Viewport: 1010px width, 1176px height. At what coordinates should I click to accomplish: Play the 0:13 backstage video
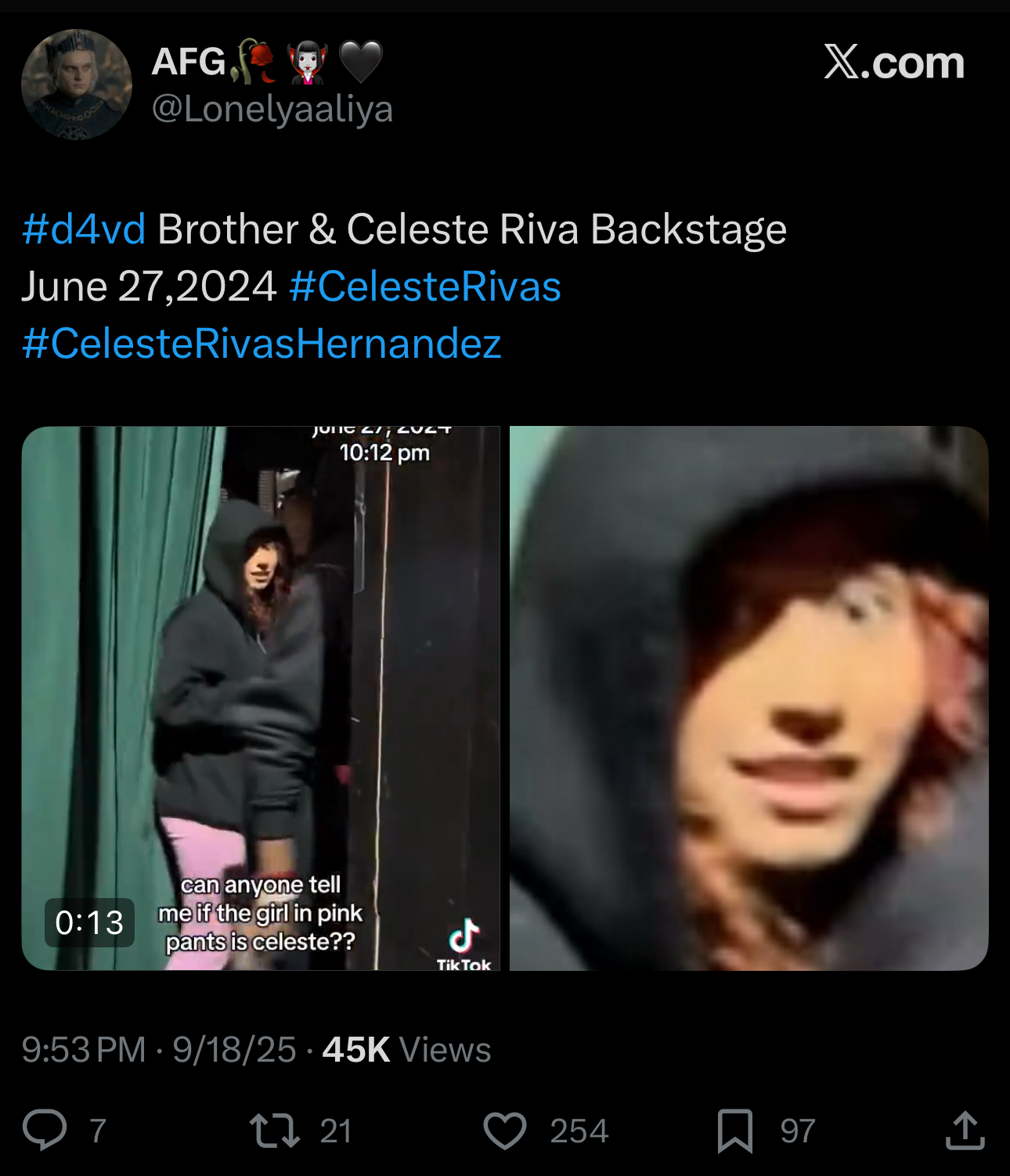tap(261, 698)
